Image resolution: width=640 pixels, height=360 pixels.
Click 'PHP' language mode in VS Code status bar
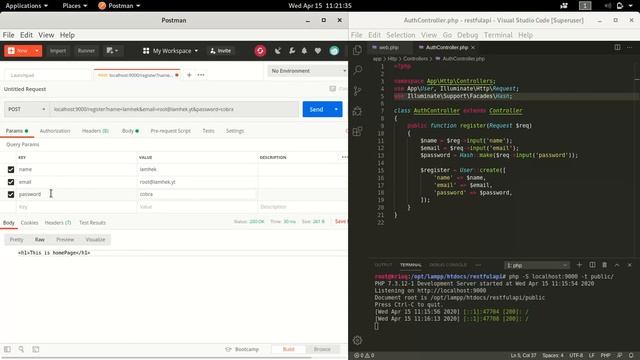pos(605,356)
